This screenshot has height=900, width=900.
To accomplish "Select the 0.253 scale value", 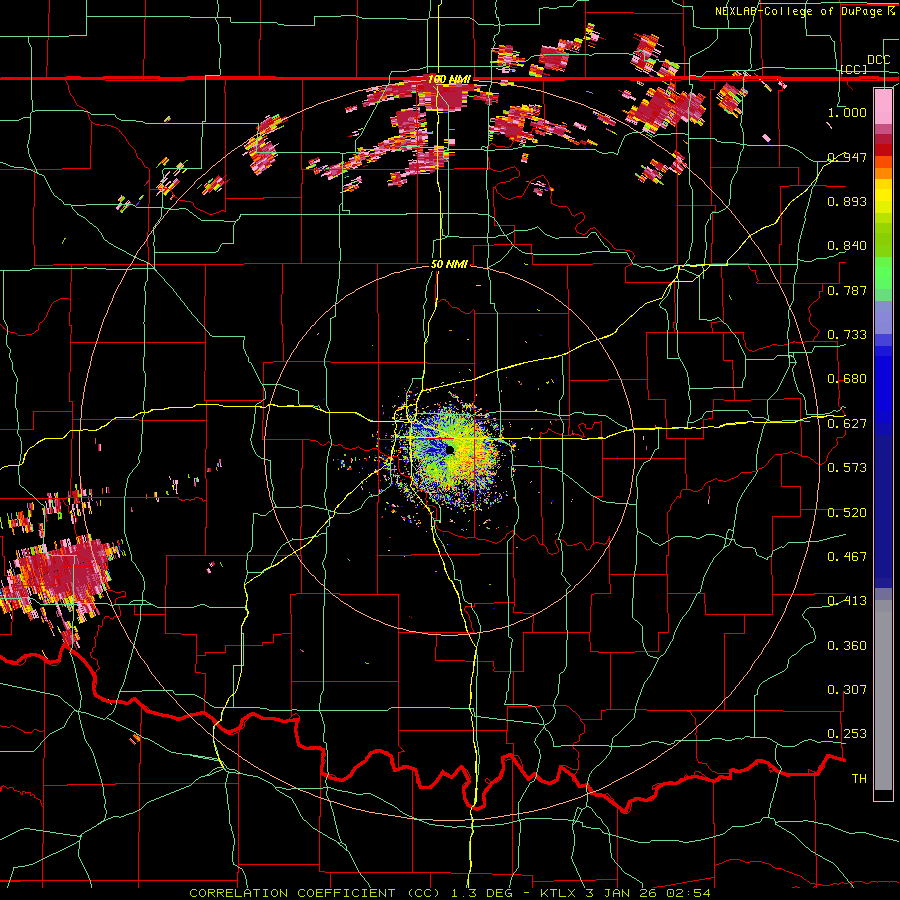I will click(847, 734).
